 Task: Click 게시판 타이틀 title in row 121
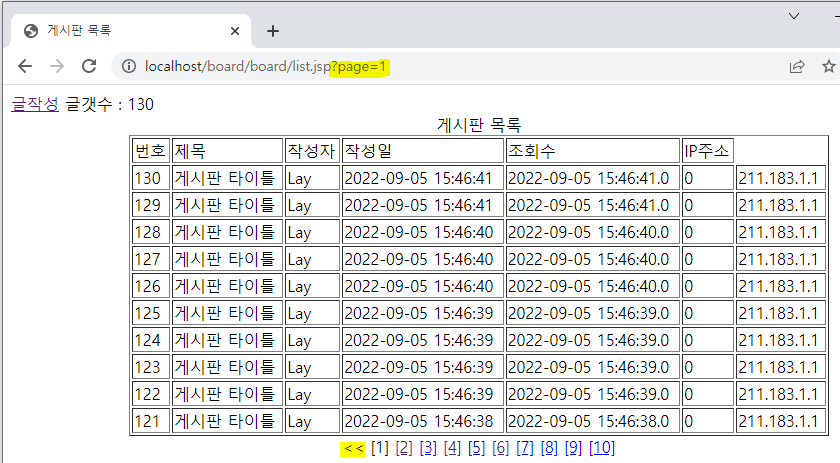tap(227, 421)
